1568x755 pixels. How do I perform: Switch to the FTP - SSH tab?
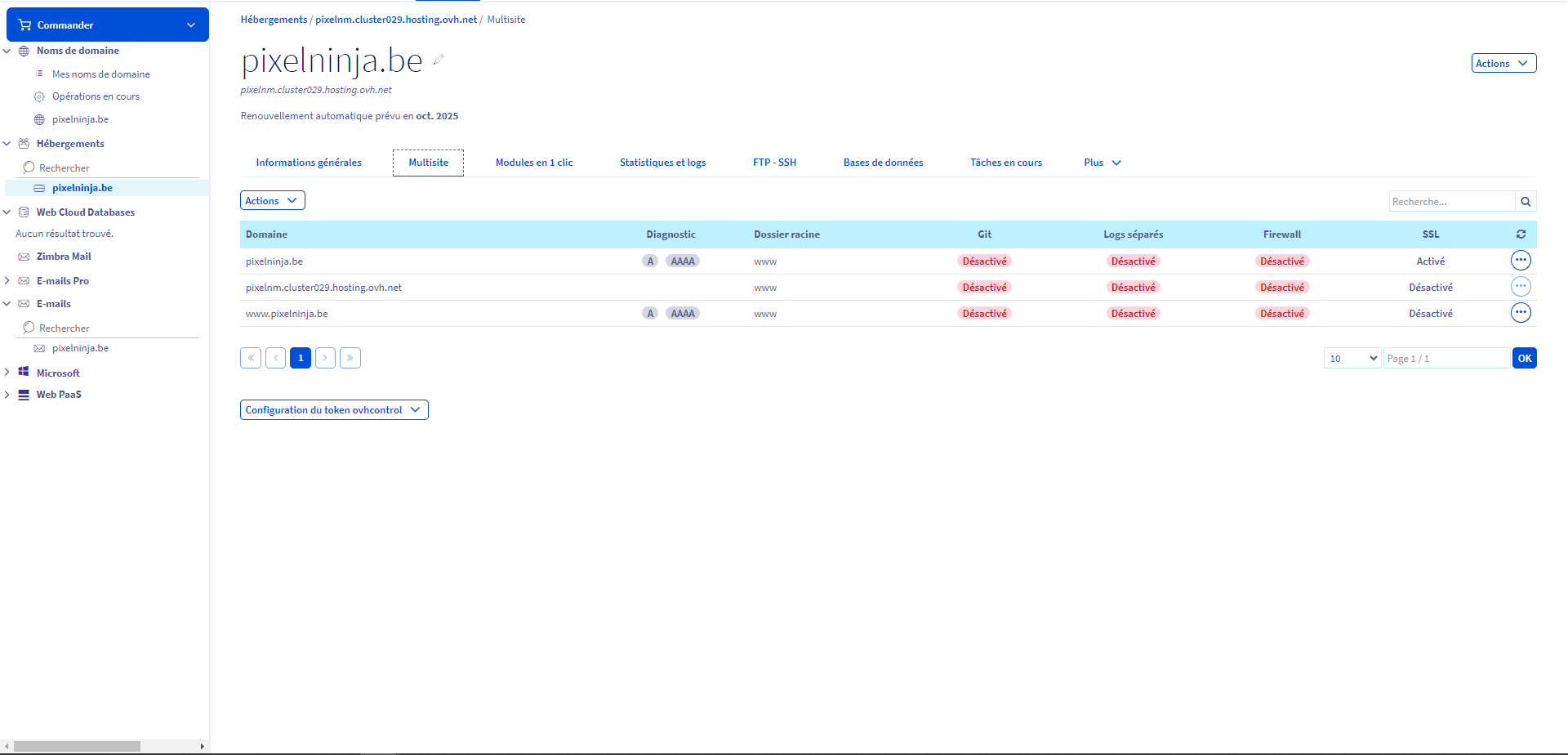tap(774, 163)
